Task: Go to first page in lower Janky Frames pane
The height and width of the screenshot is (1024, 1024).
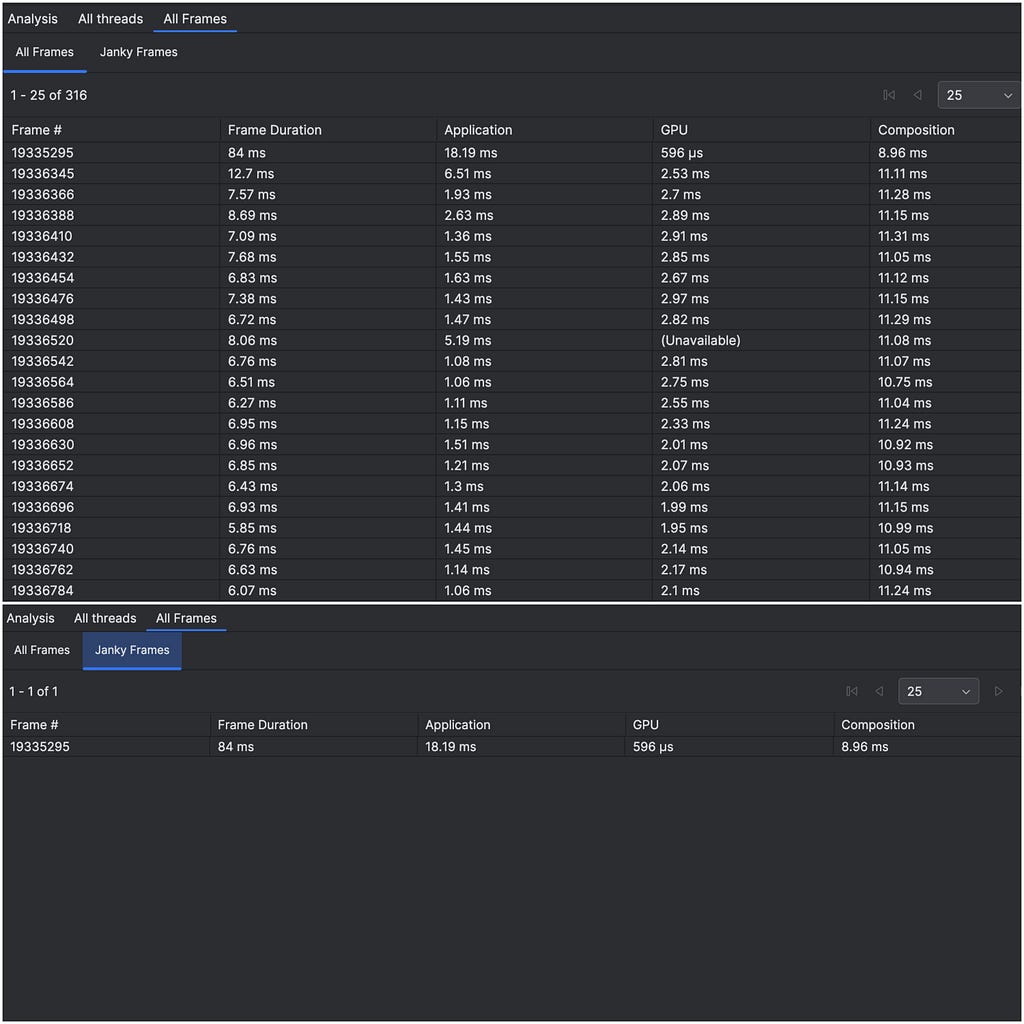Action: [852, 691]
